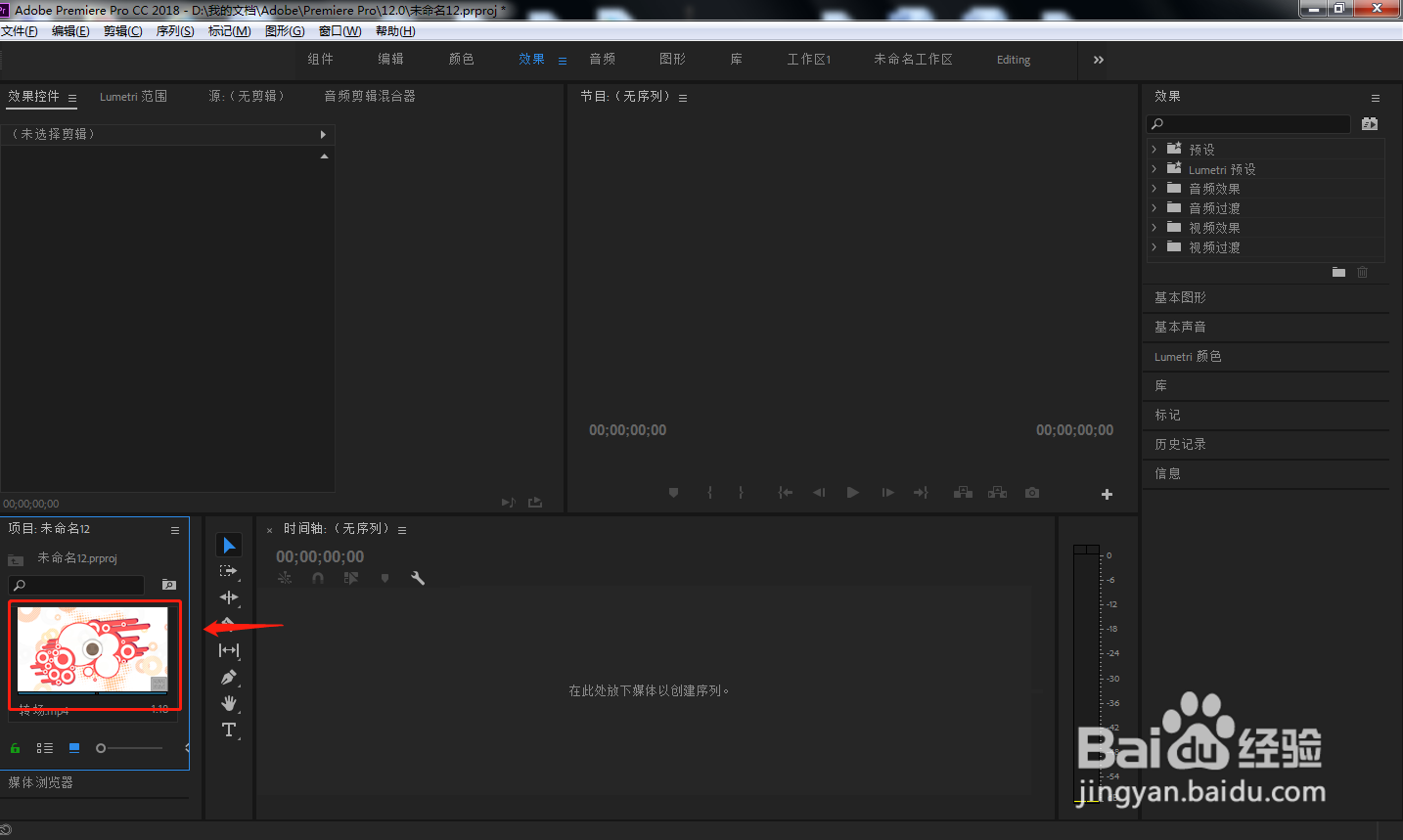Select the 转场.mp4 clip thumbnail

[x=93, y=651]
